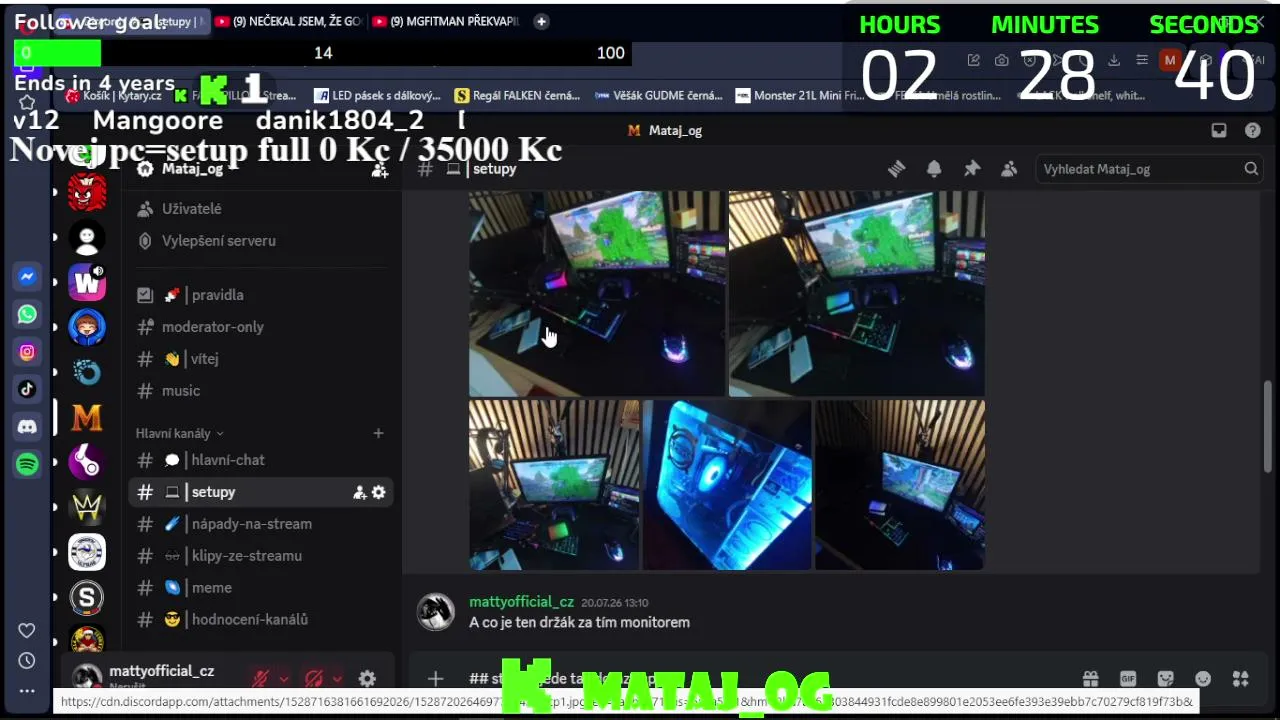Show pinned messages
This screenshot has height=720, width=1280.
[972, 169]
